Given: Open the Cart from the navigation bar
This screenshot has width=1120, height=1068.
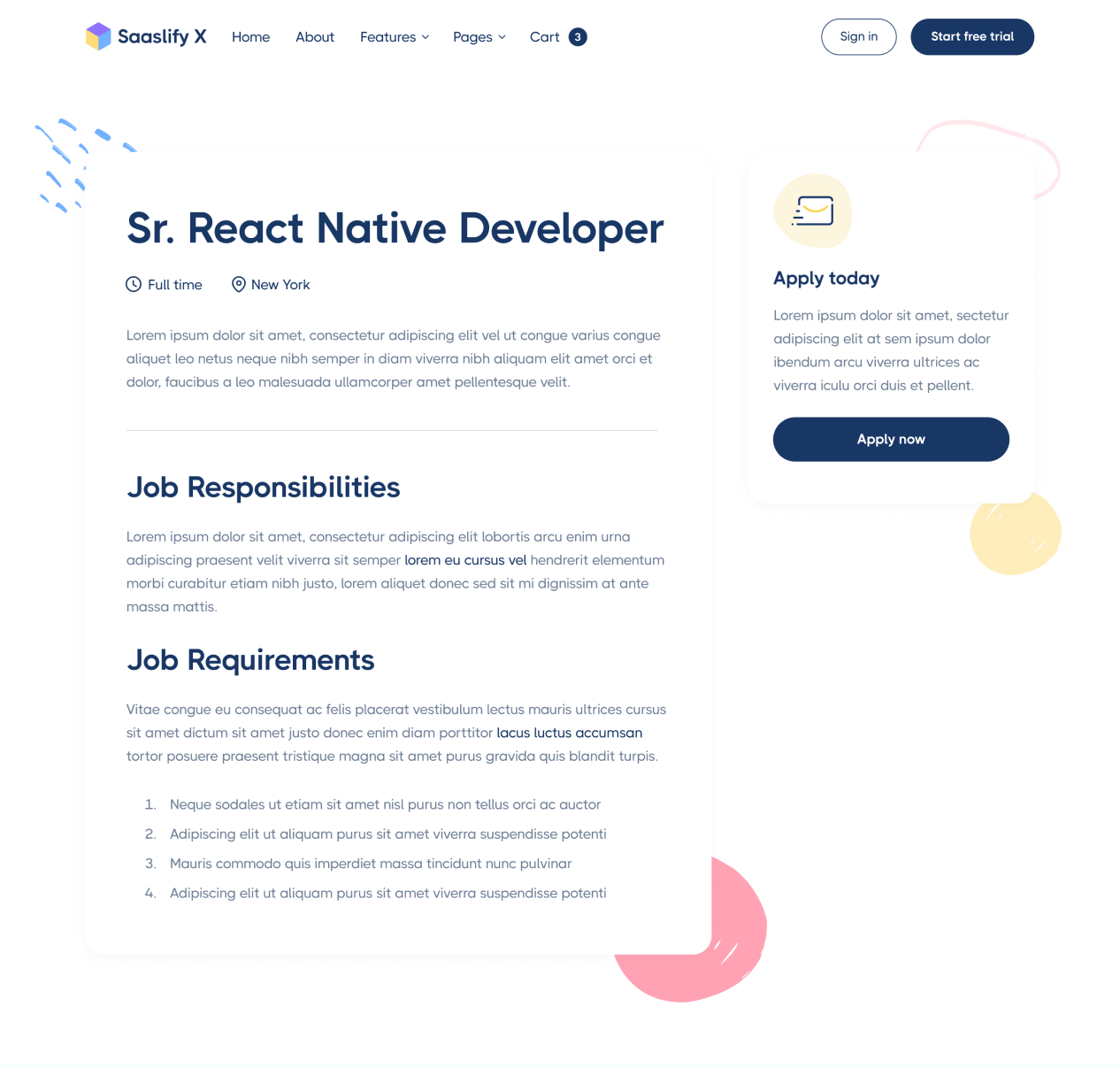Looking at the screenshot, I should click(x=545, y=37).
